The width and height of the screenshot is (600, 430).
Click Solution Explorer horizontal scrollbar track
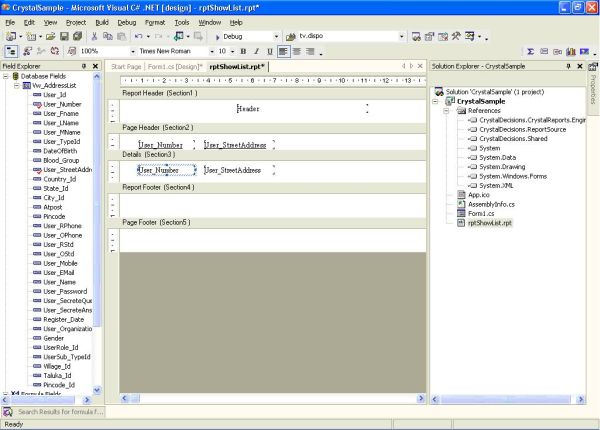tap(506, 399)
